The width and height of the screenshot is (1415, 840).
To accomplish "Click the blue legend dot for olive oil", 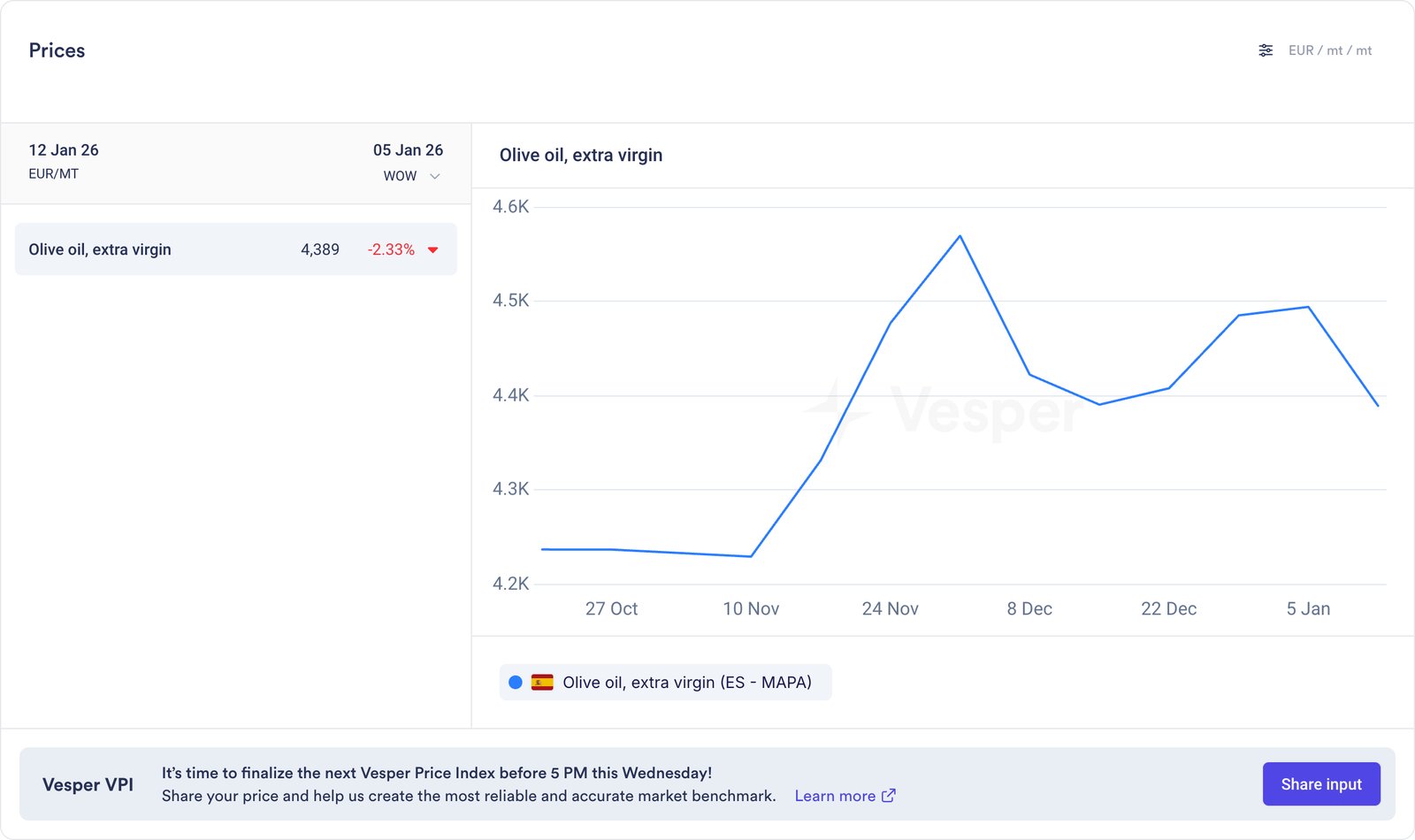I will 516,683.
